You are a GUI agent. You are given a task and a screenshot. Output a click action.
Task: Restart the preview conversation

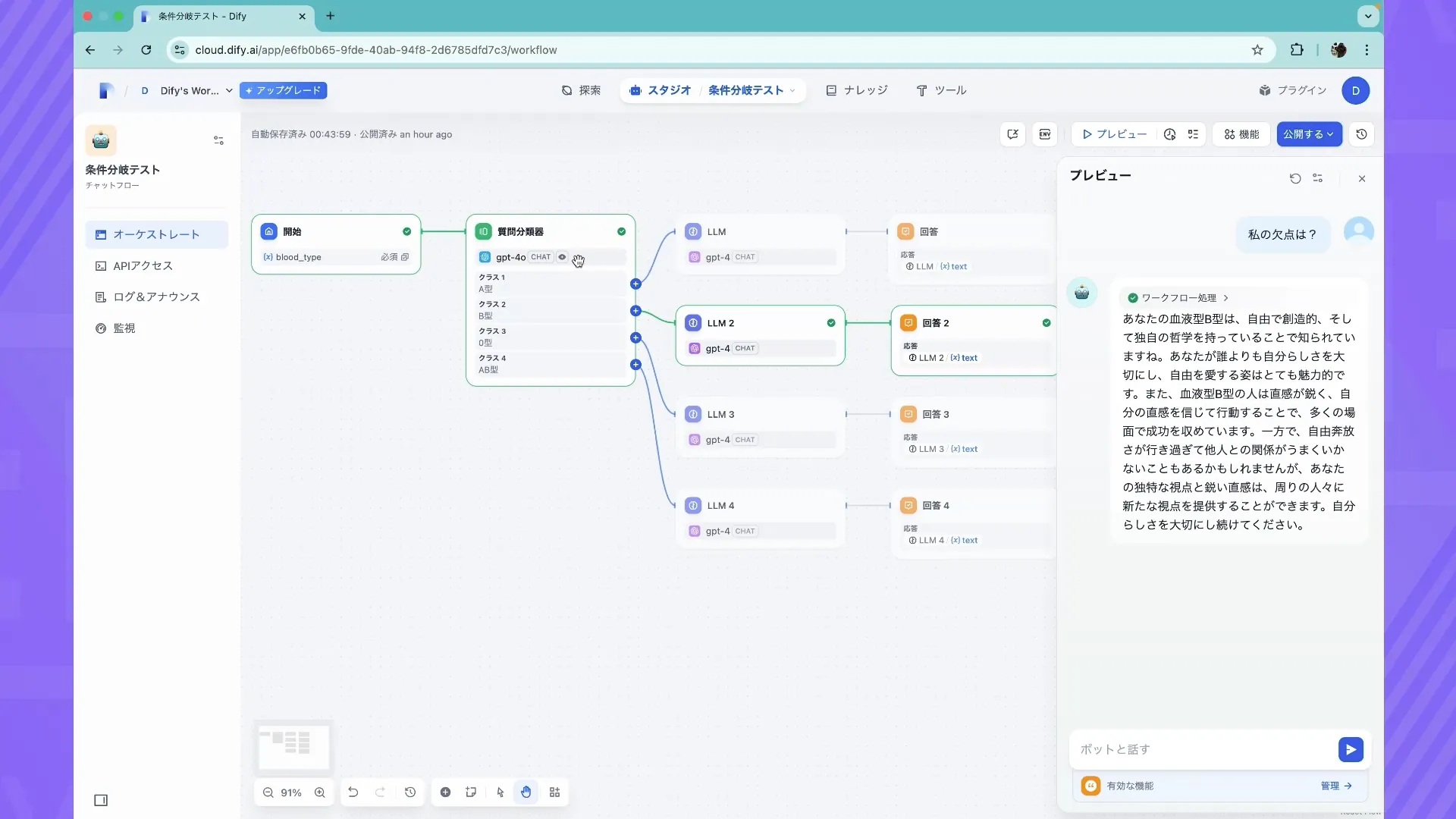pyautogui.click(x=1295, y=179)
